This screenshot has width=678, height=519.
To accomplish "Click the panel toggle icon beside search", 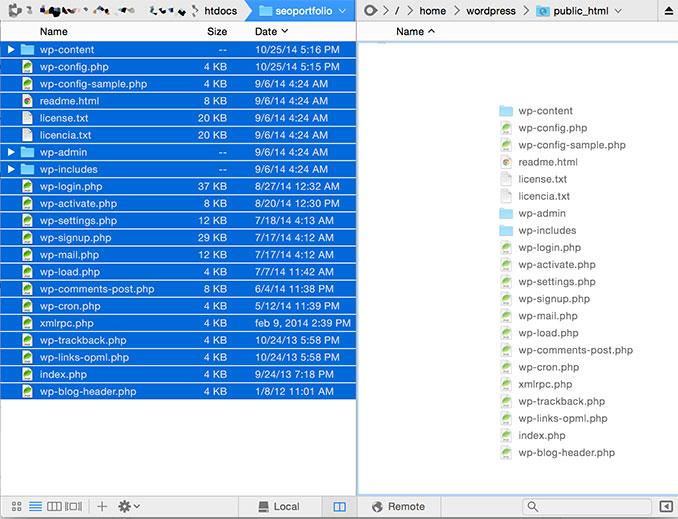I will click(666, 506).
